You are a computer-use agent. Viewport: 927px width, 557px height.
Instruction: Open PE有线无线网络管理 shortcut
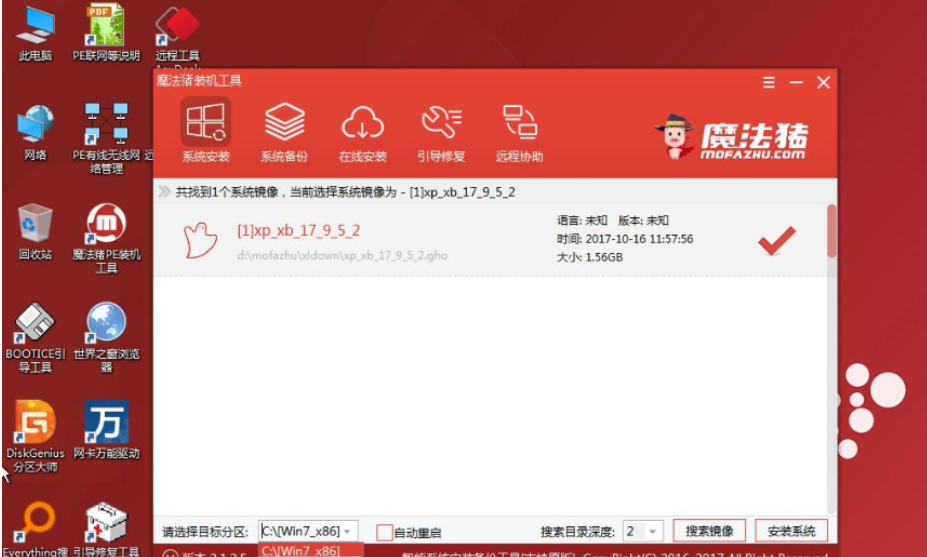point(106,137)
